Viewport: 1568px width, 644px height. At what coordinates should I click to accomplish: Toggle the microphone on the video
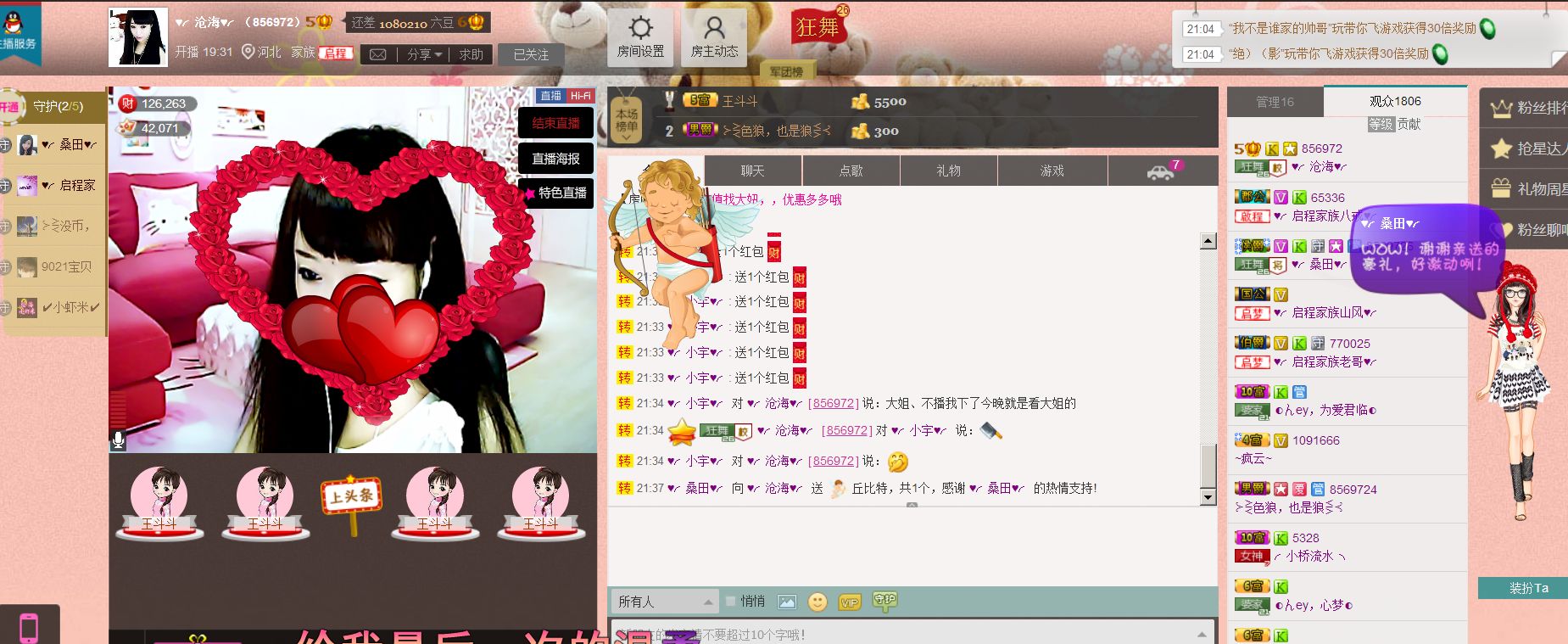click(119, 440)
